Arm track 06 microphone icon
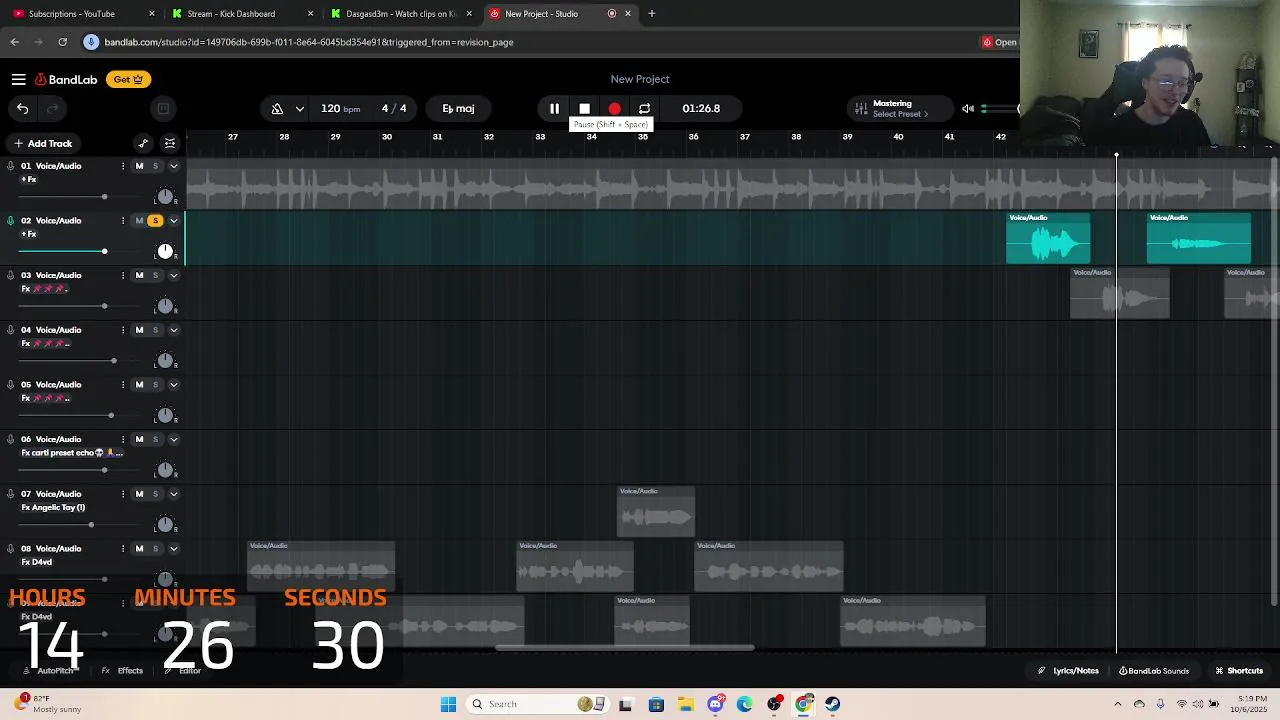The height and width of the screenshot is (720, 1280). pos(10,439)
